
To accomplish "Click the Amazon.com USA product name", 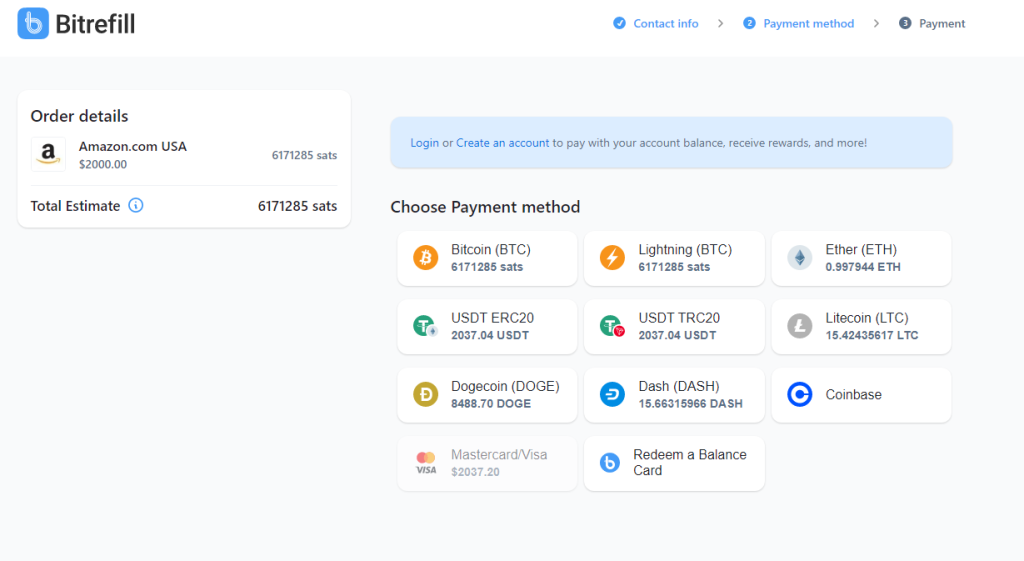I will (133, 146).
